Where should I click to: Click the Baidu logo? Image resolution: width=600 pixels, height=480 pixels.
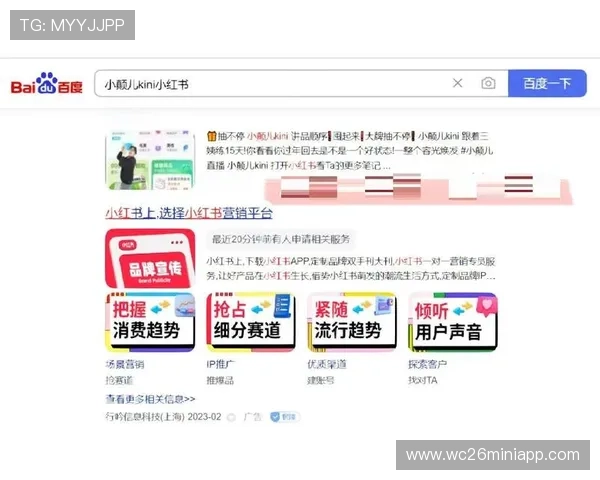47,83
